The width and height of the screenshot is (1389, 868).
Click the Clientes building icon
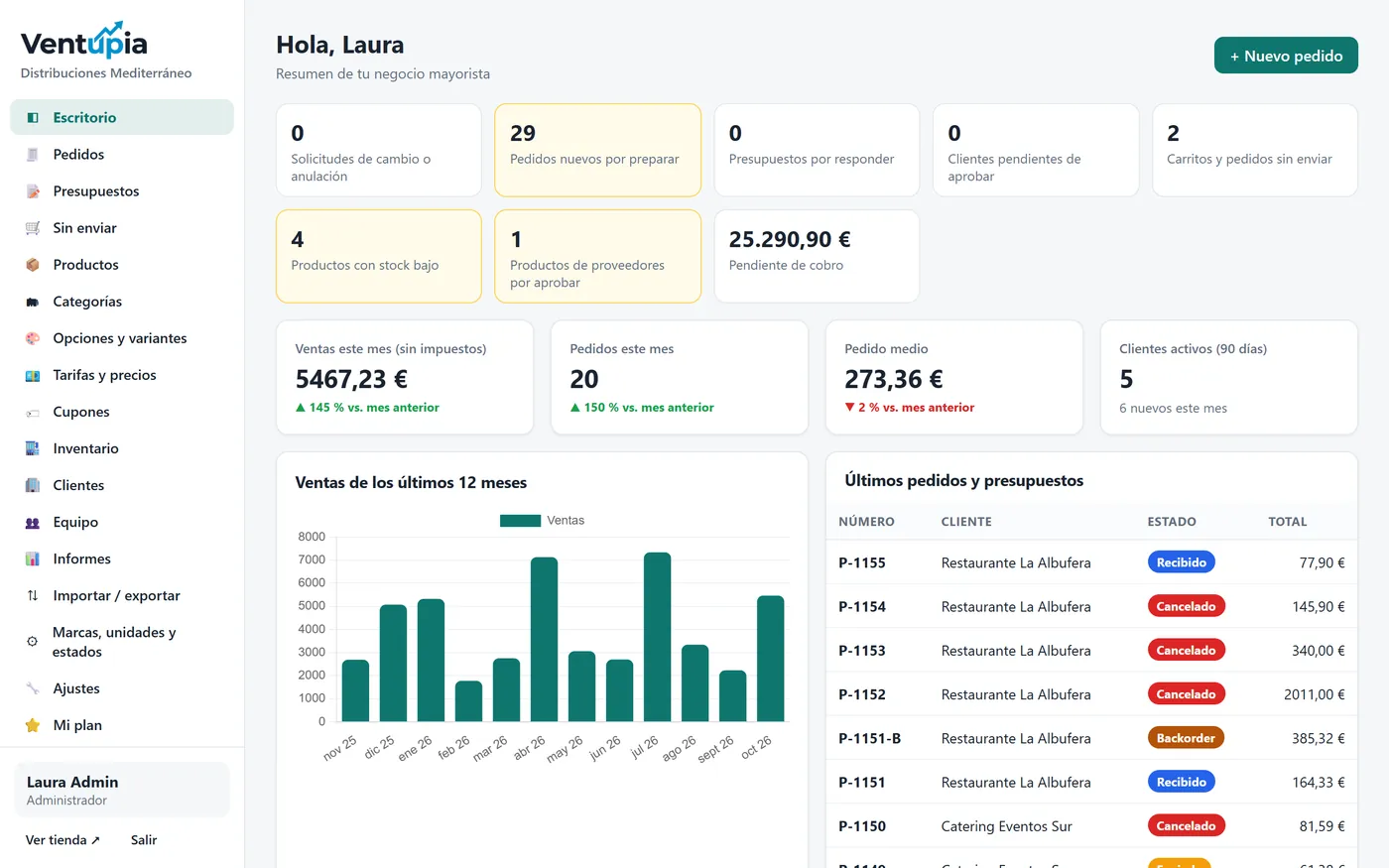[33, 485]
